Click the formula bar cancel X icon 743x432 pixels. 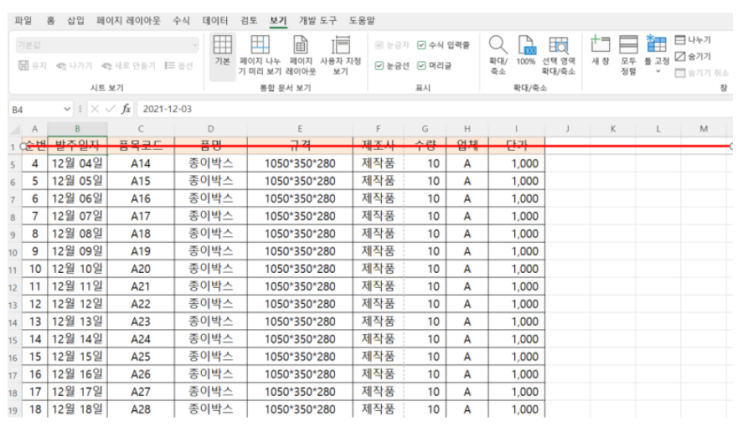pos(94,109)
